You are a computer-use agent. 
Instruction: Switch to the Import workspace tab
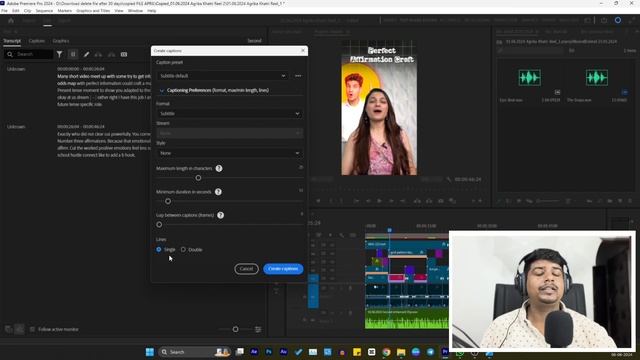[29, 20]
